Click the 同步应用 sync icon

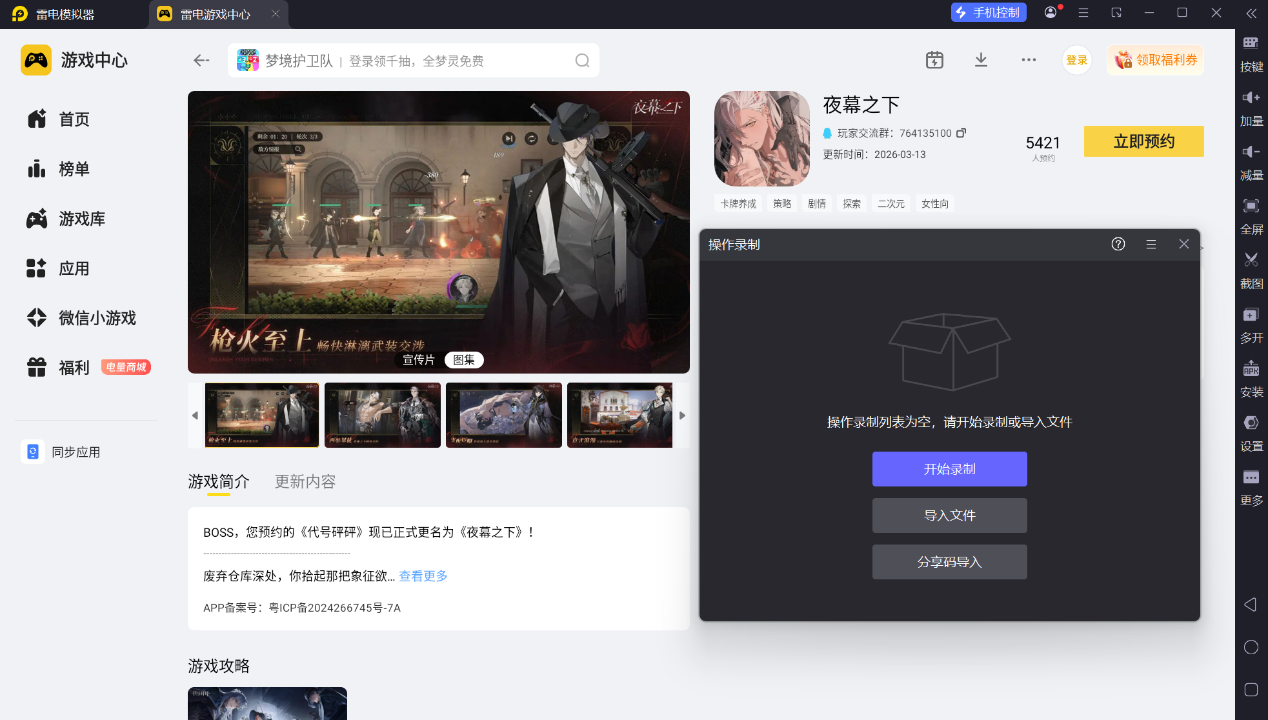click(33, 452)
